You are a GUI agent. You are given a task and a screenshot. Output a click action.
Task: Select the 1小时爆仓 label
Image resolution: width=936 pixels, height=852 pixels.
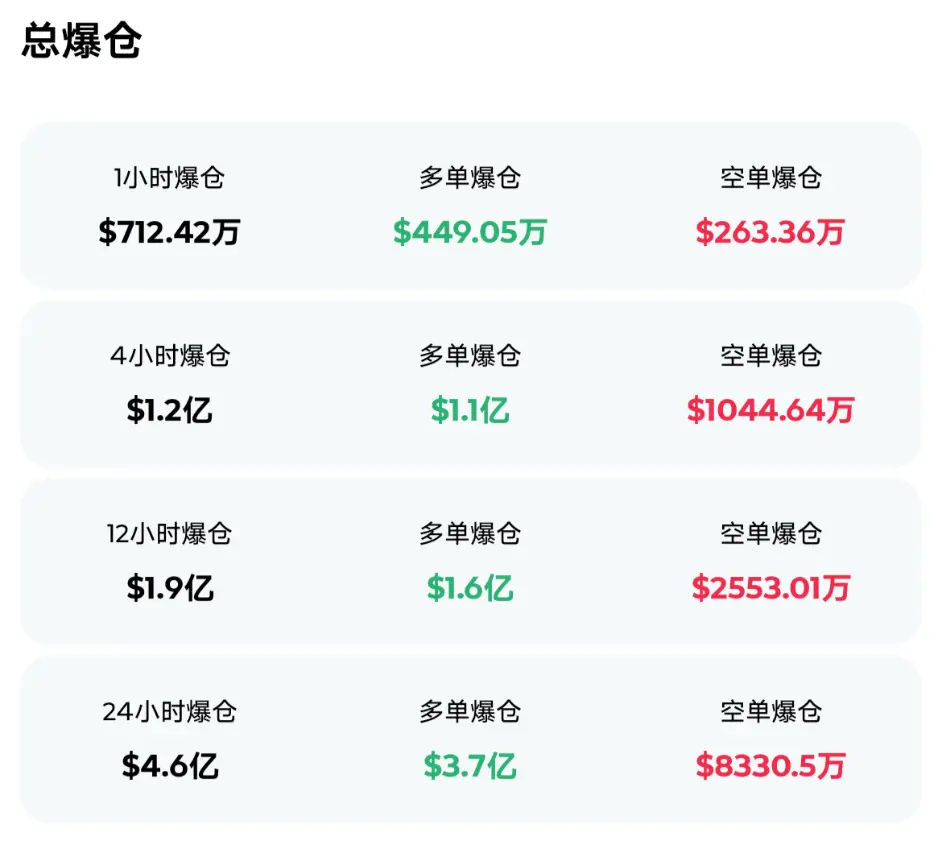tap(169, 179)
